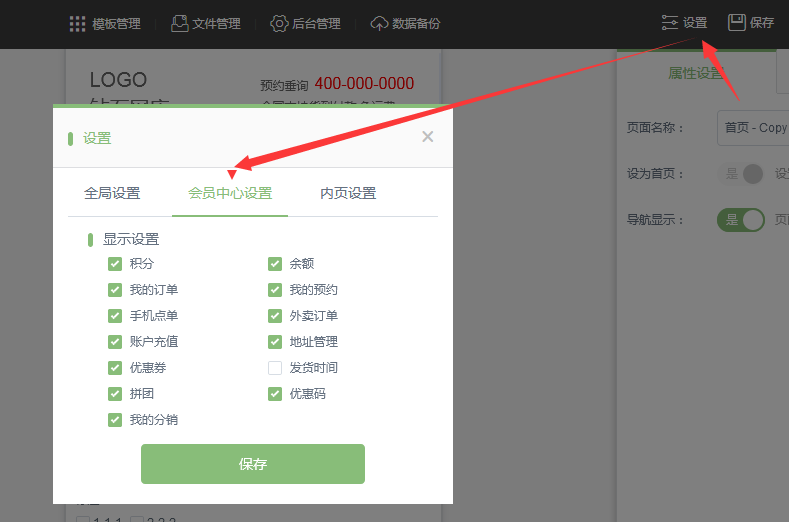This screenshot has height=522, width=789.
Task: Enable the 发货时间 checkbox
Action: click(275, 368)
